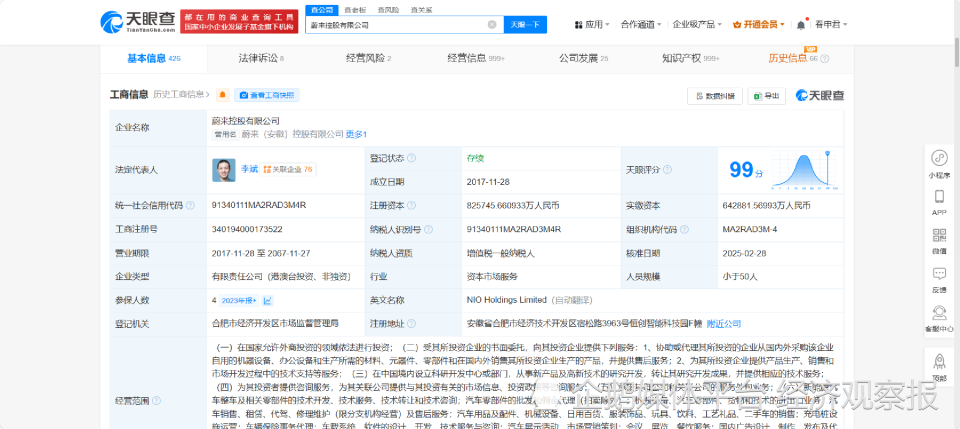Open the APP sidebar icon
The image size is (960, 429).
coord(939,203)
